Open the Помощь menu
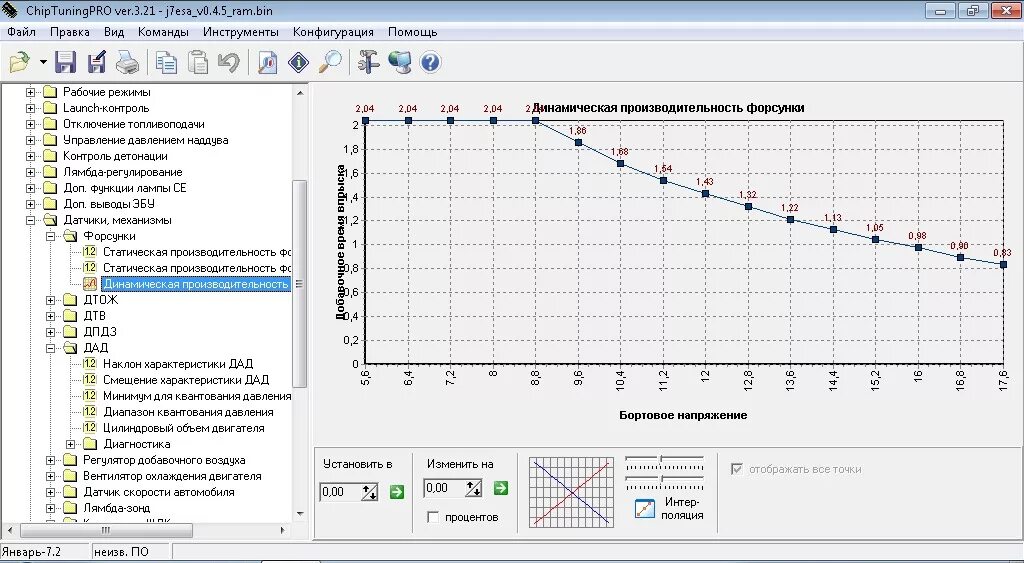The image size is (1024, 563). tap(413, 32)
